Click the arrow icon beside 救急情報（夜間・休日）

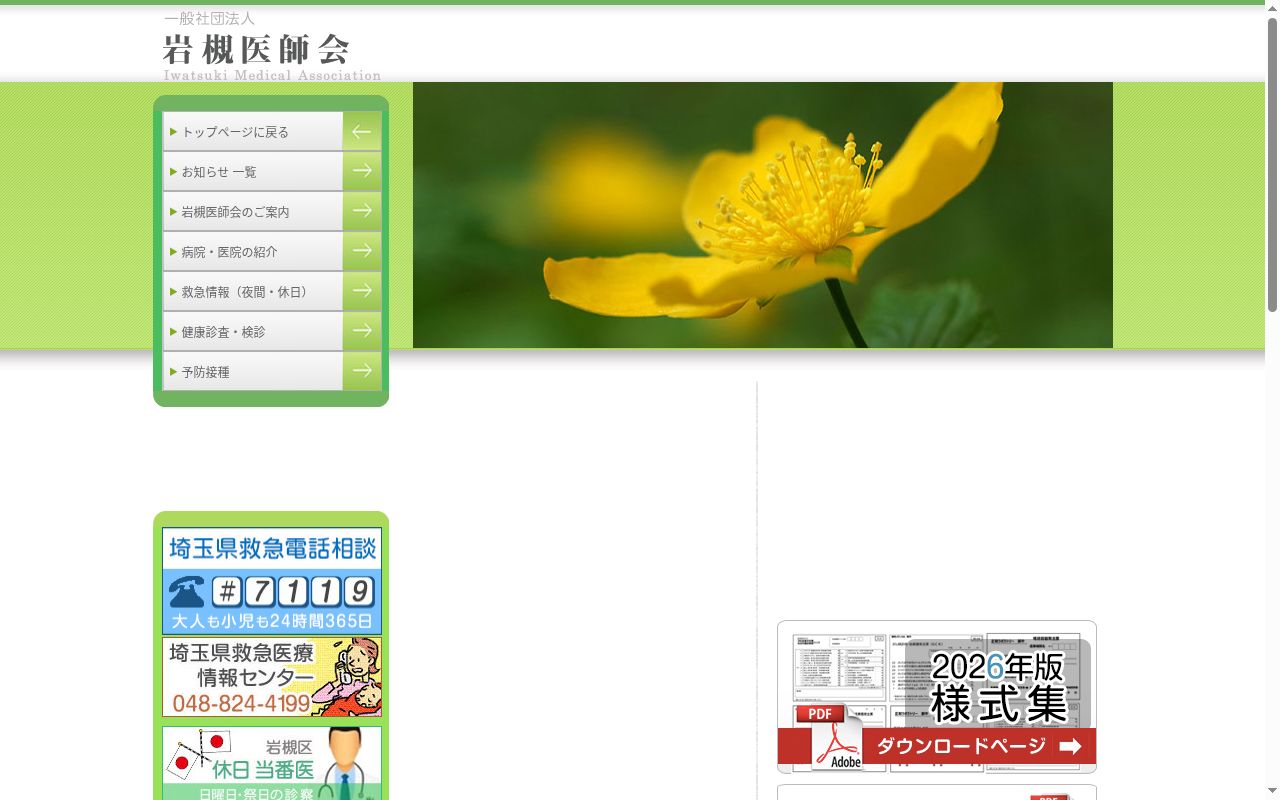tap(362, 291)
